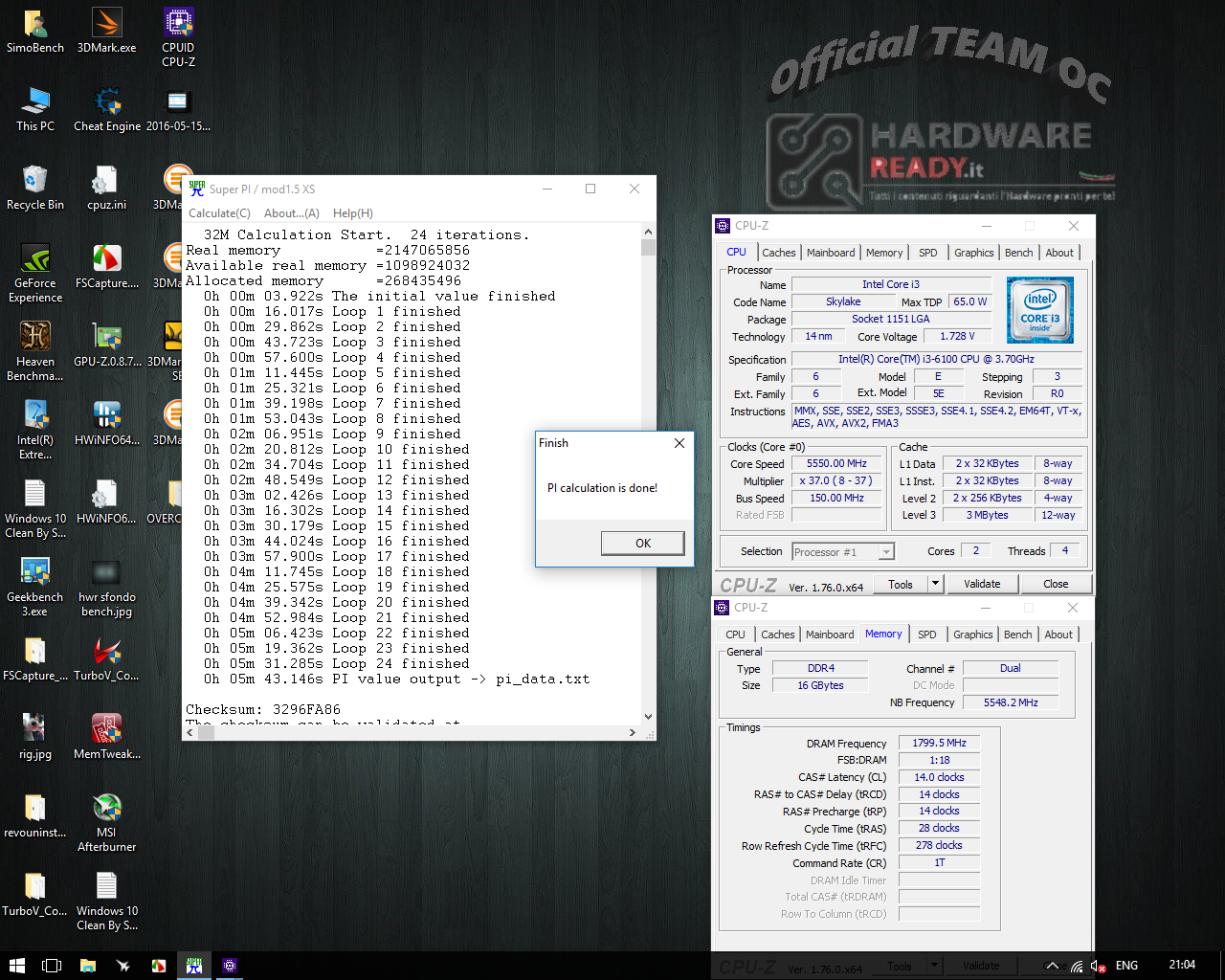Open TurboV_Co red desktop icon
The image size is (1225, 980).
[107, 658]
